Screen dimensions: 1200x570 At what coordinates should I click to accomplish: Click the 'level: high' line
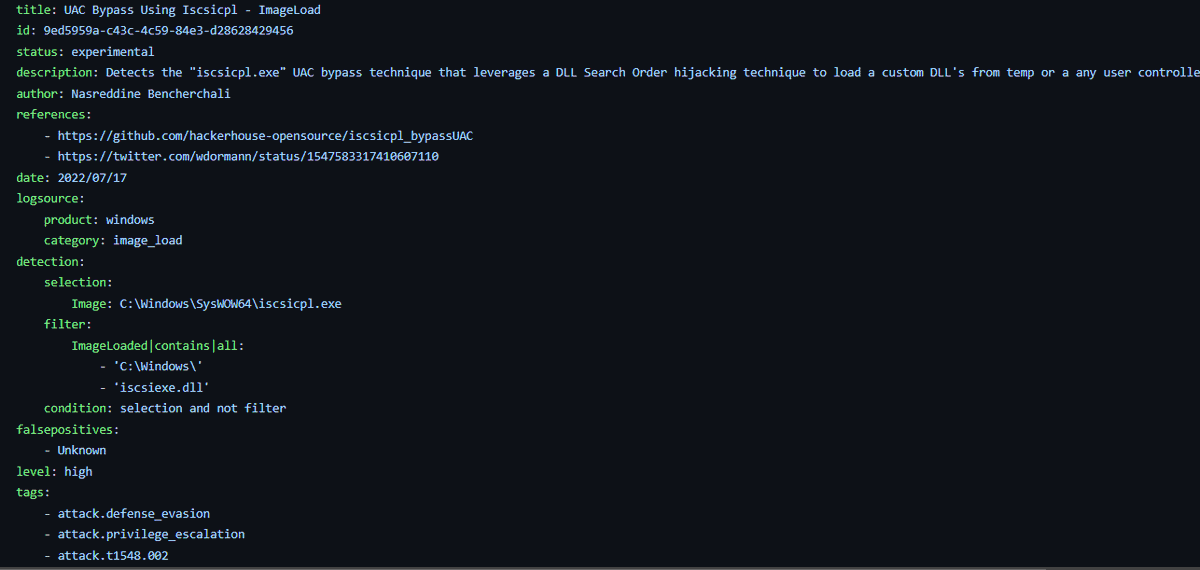[x=54, y=471]
